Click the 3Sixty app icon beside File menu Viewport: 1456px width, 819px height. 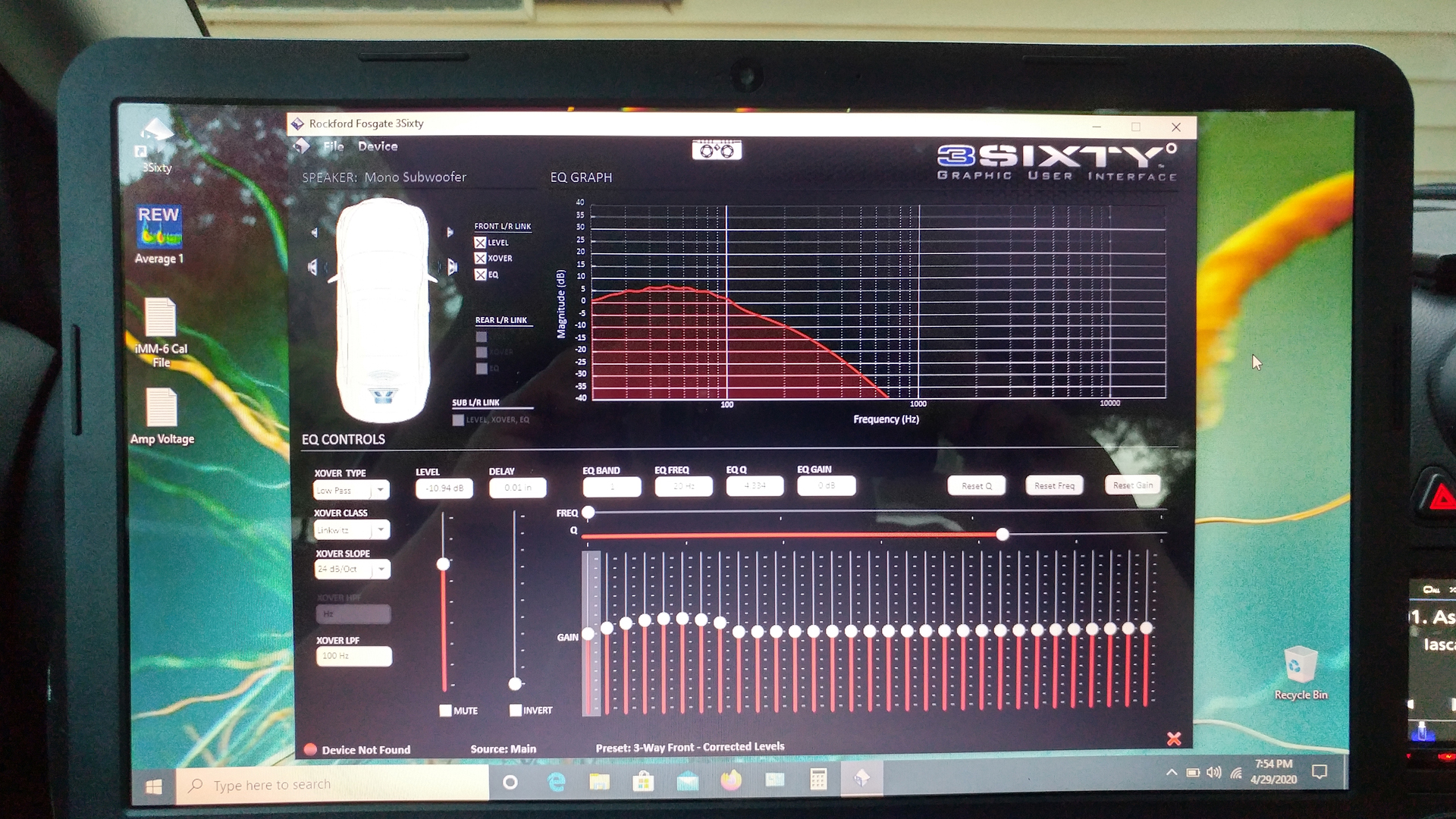coord(301,146)
